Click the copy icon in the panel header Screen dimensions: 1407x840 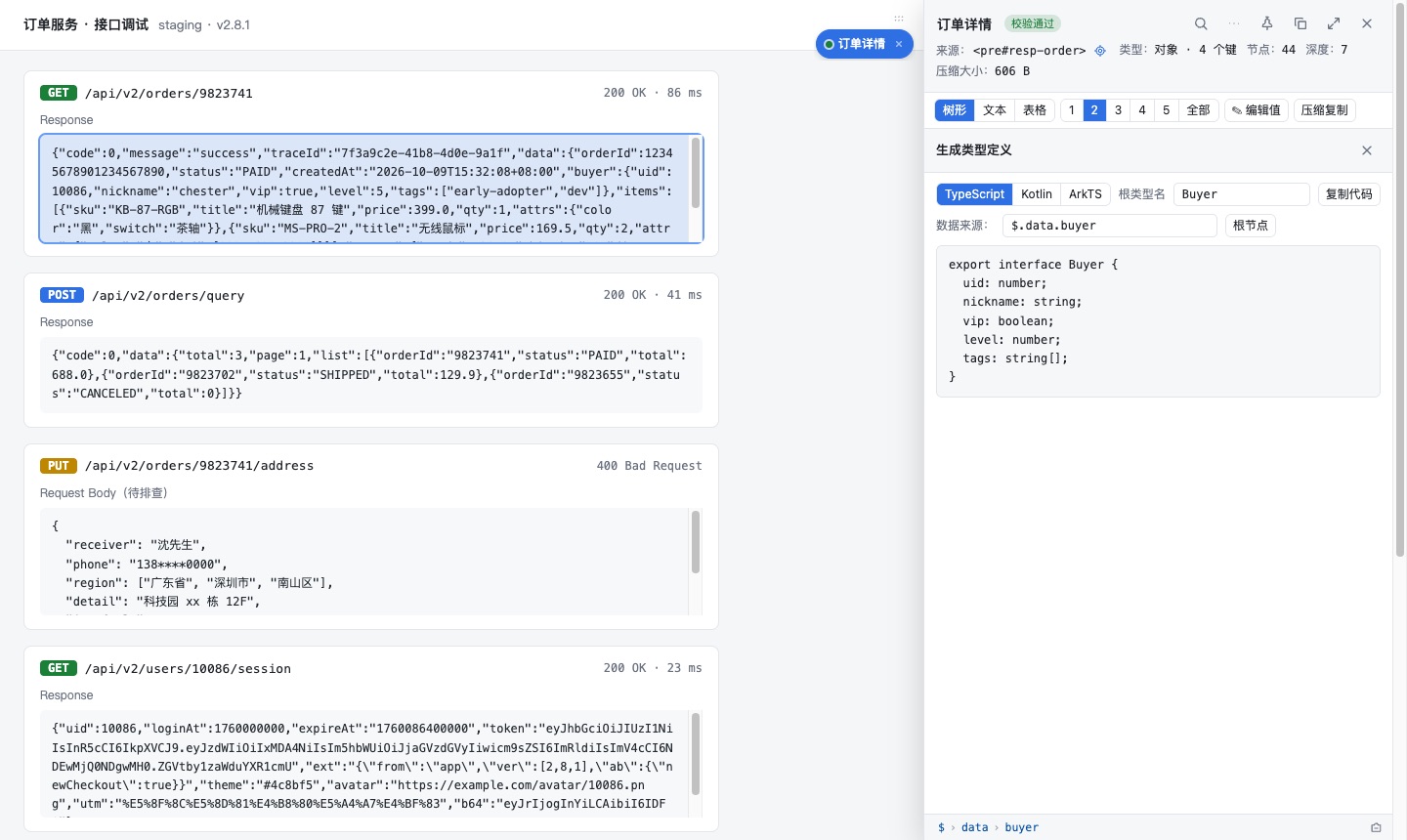[1300, 23]
